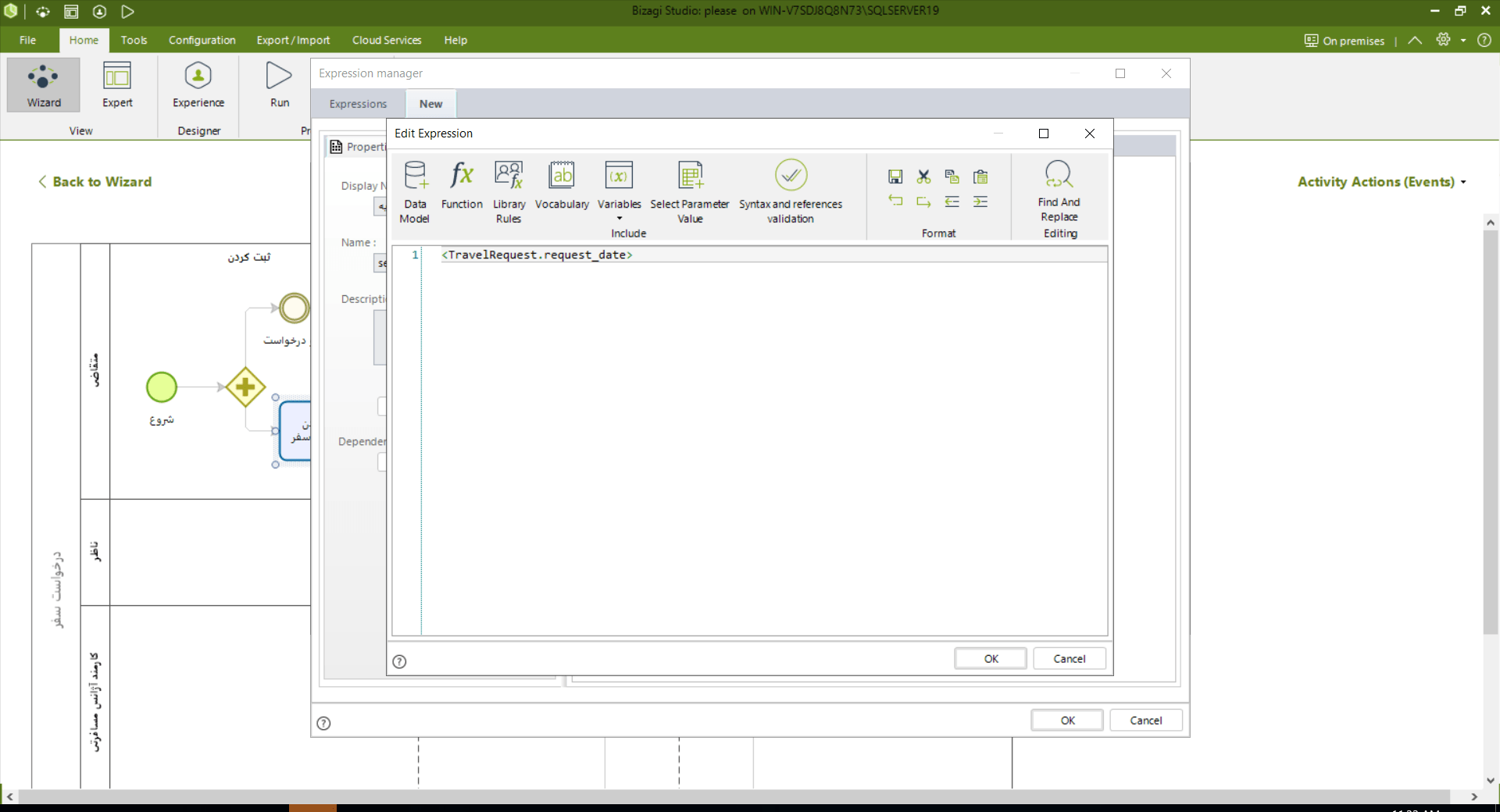Image resolution: width=1500 pixels, height=812 pixels.
Task: Open help in Edit Expression dialog
Action: tap(399, 661)
